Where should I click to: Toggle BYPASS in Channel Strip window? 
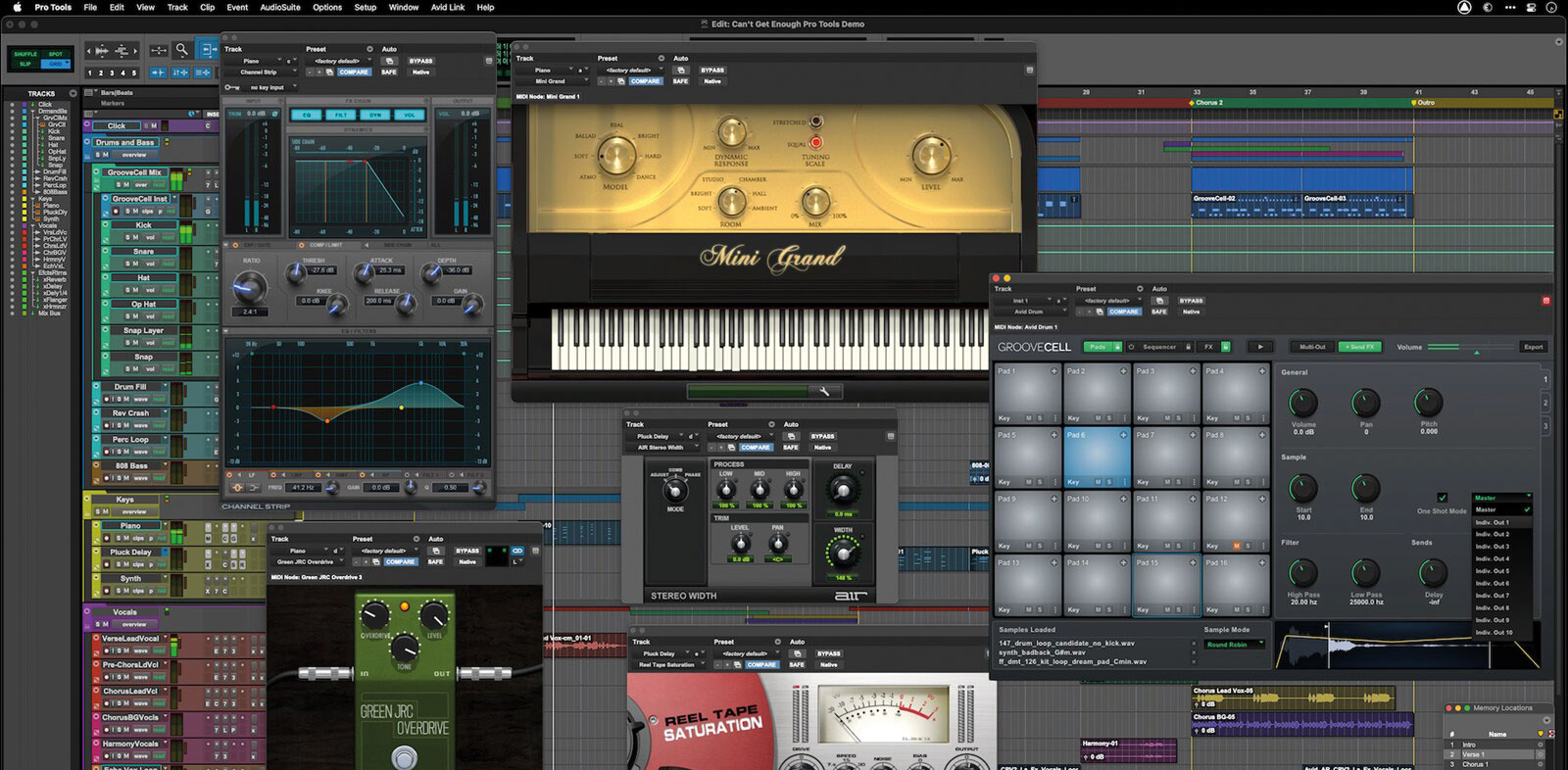pos(420,61)
